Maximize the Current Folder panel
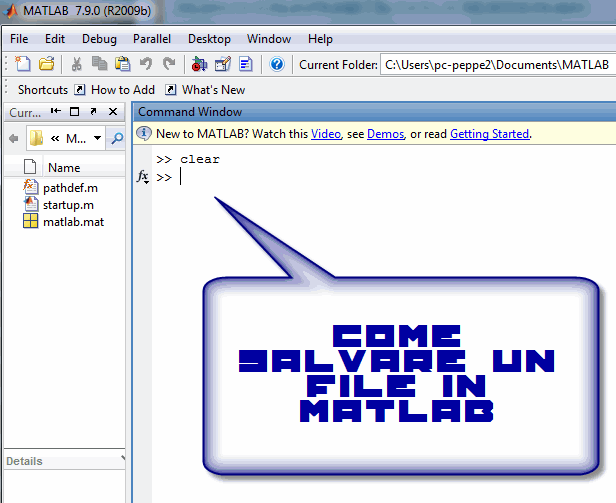This screenshot has width=616, height=503. (74, 112)
